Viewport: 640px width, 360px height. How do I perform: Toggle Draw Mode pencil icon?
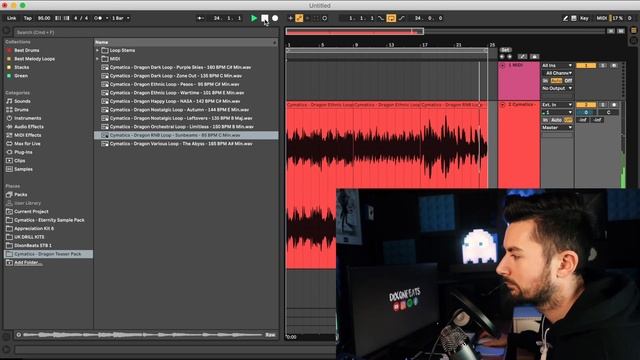point(565,18)
